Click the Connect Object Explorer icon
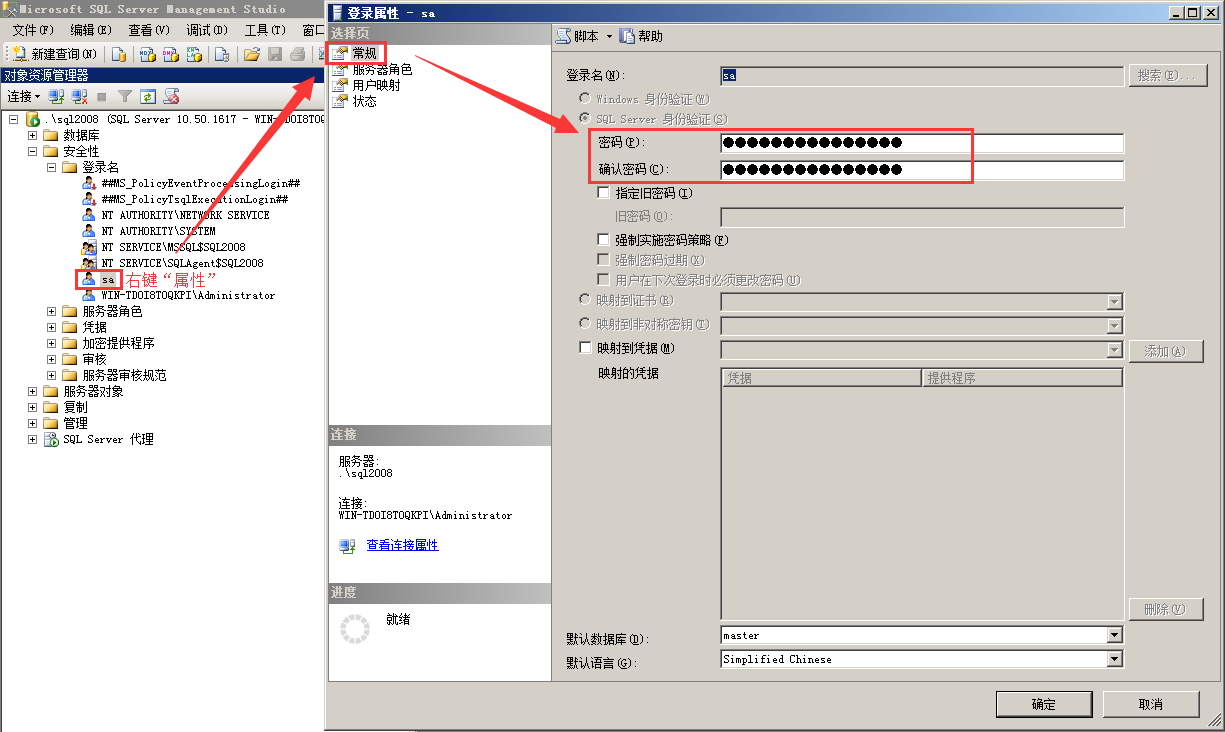The image size is (1225, 732). click(x=57, y=96)
